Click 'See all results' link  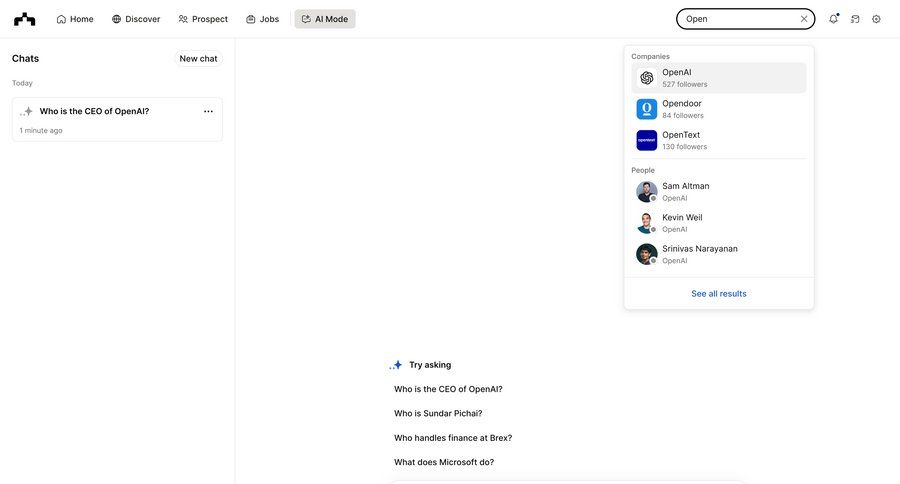click(x=719, y=293)
